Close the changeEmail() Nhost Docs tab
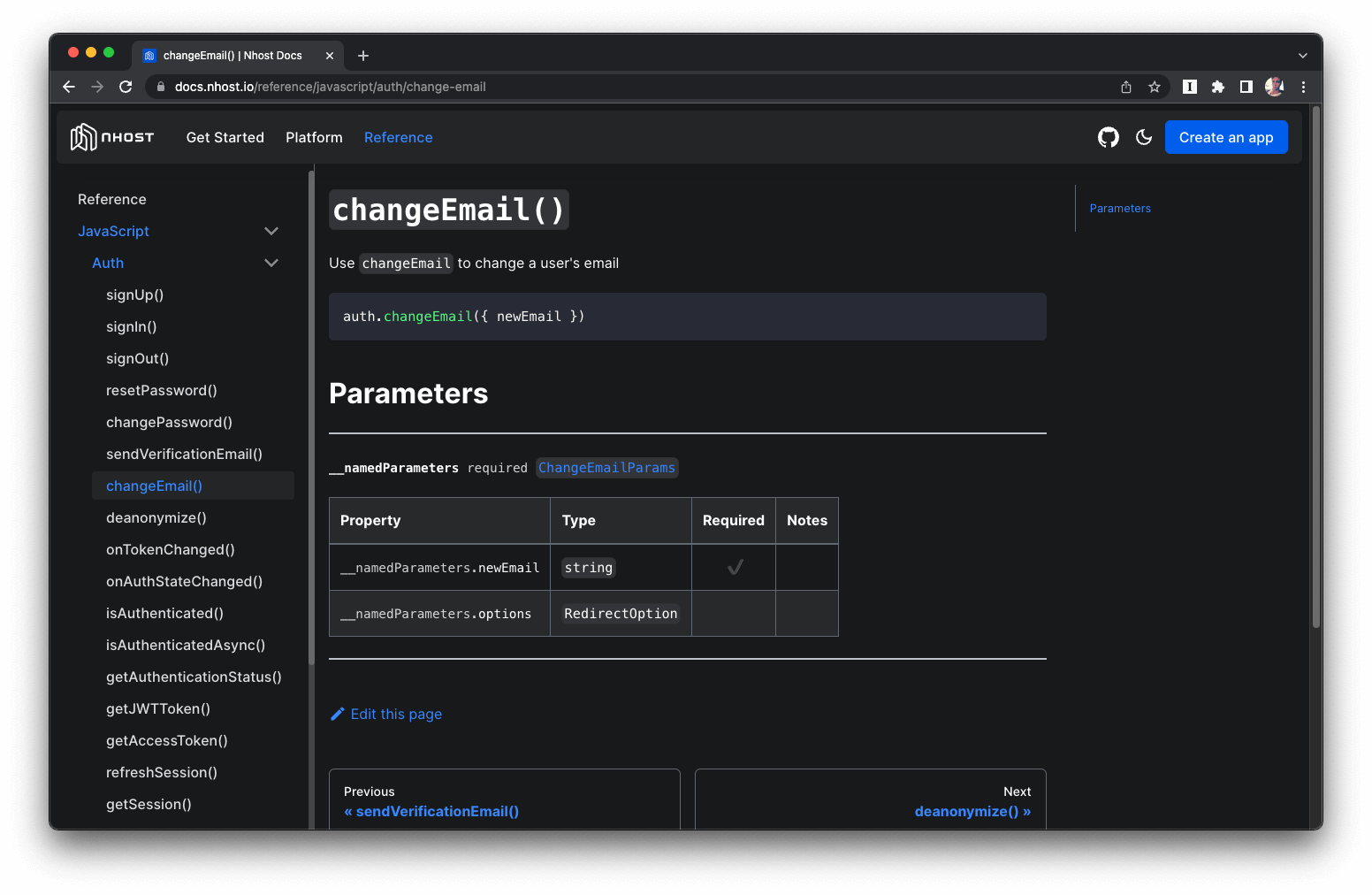Screen dimensions: 1372x895 330,56
